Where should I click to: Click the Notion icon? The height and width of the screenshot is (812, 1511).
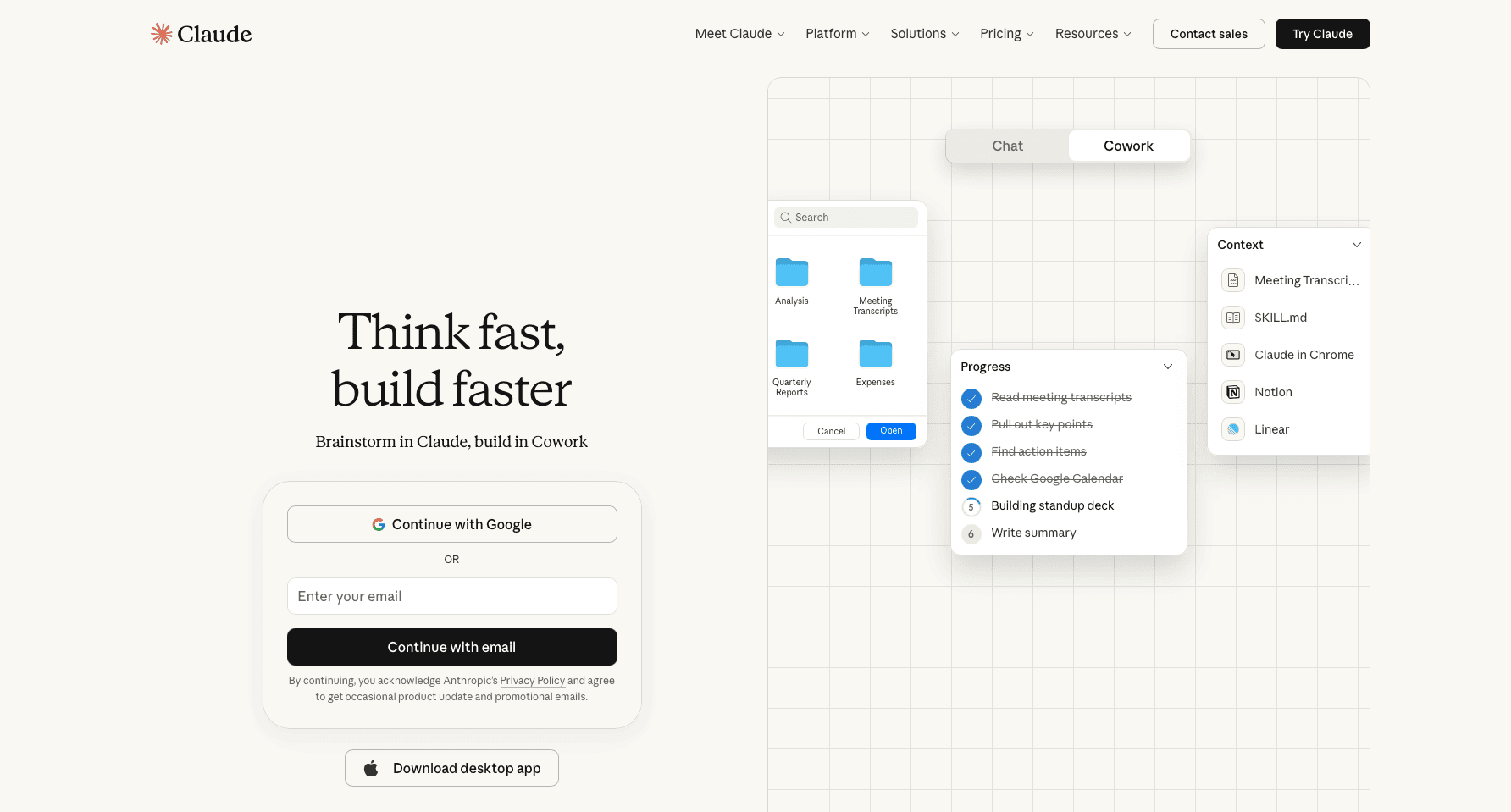[1233, 392]
